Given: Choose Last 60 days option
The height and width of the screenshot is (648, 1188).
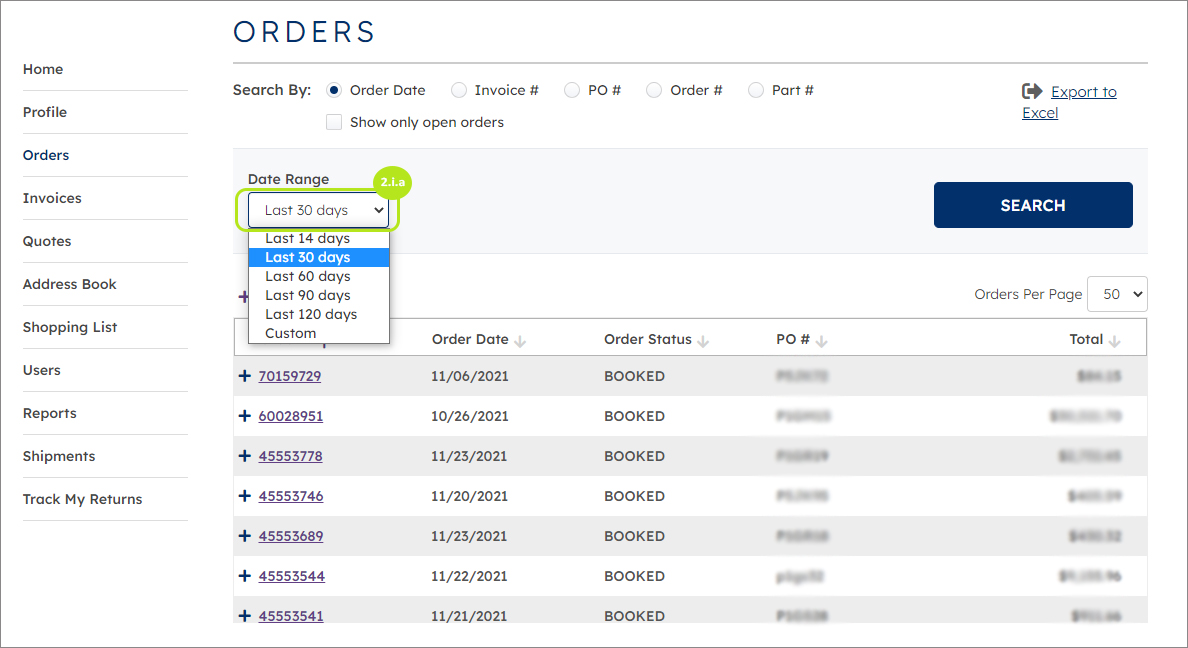Looking at the screenshot, I should tap(319, 277).
